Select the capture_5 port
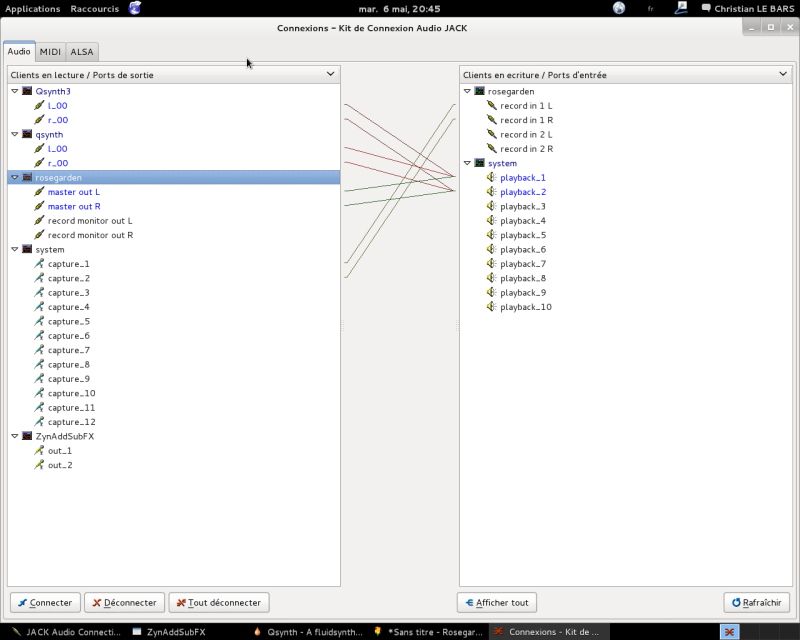 click(68, 322)
